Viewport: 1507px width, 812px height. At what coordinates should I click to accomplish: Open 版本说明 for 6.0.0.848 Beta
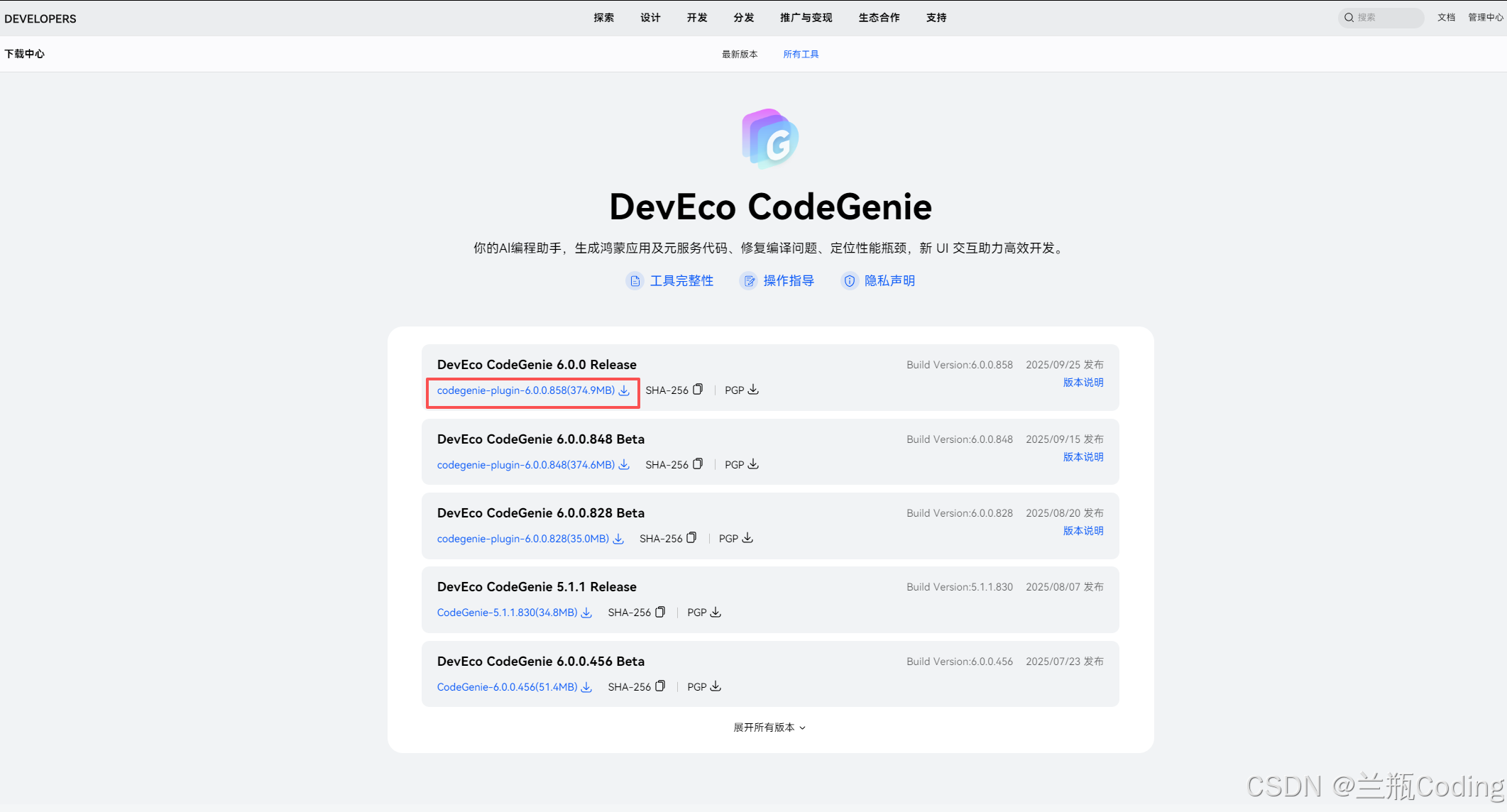pyautogui.click(x=1083, y=457)
